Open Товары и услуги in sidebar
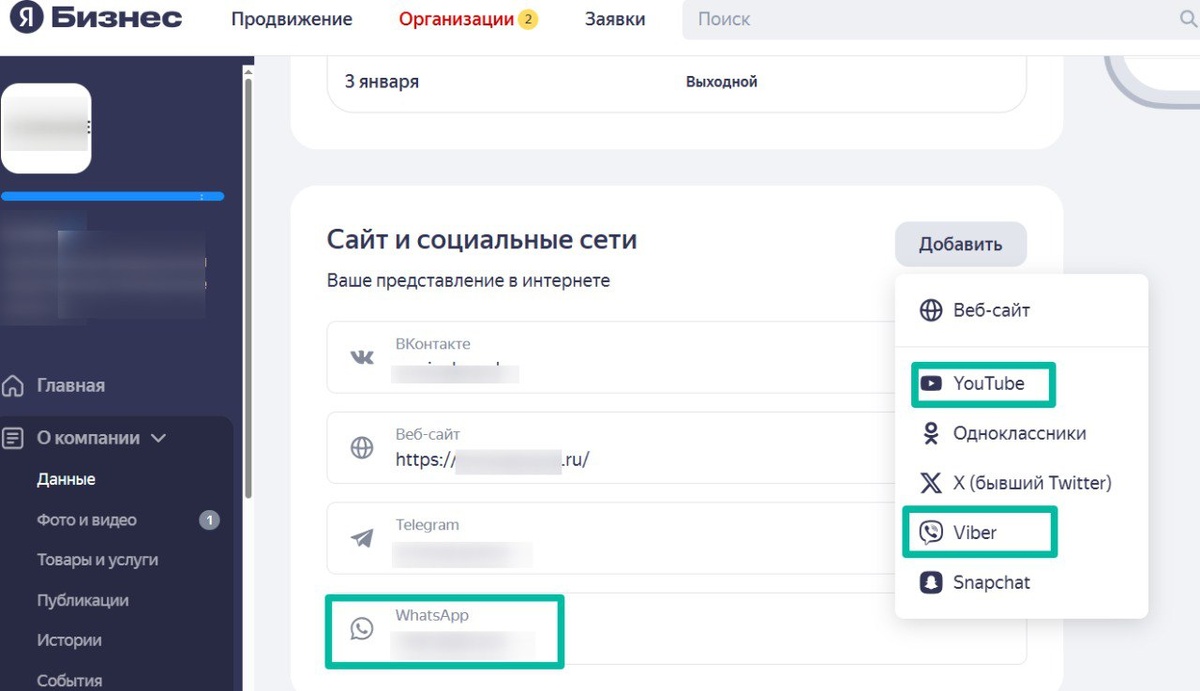 coord(98,560)
